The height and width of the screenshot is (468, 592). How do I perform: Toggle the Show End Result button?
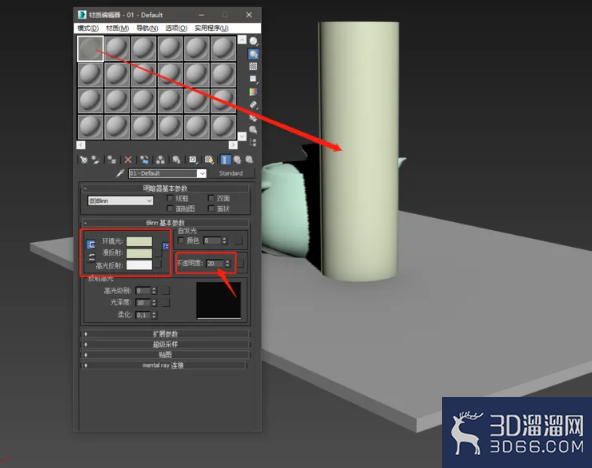coord(225,160)
